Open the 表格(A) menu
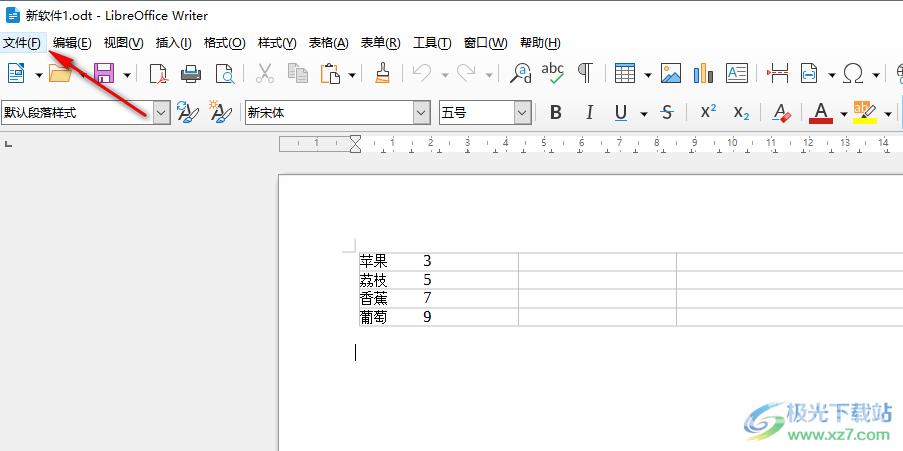This screenshot has height=451, width=903. (329, 43)
